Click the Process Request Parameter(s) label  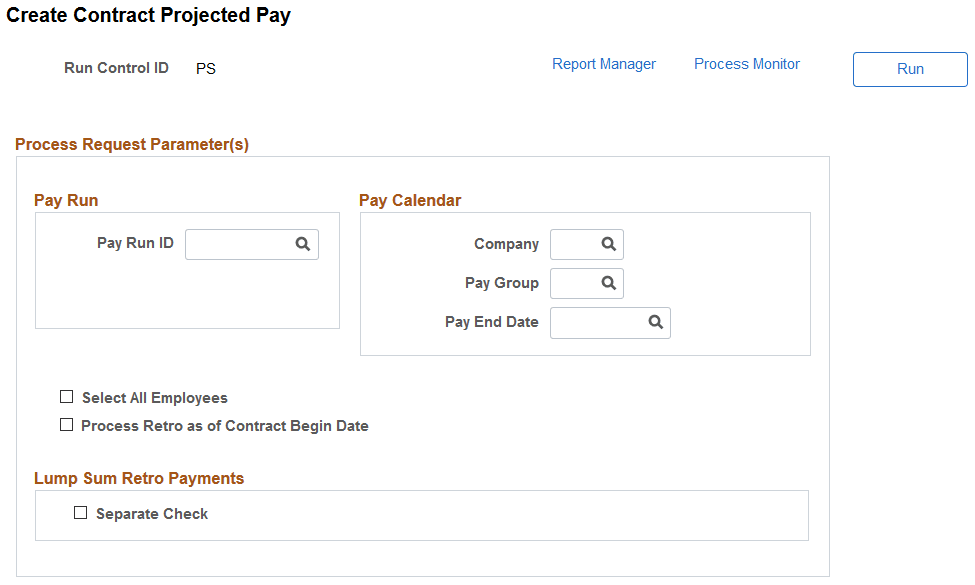click(x=134, y=144)
